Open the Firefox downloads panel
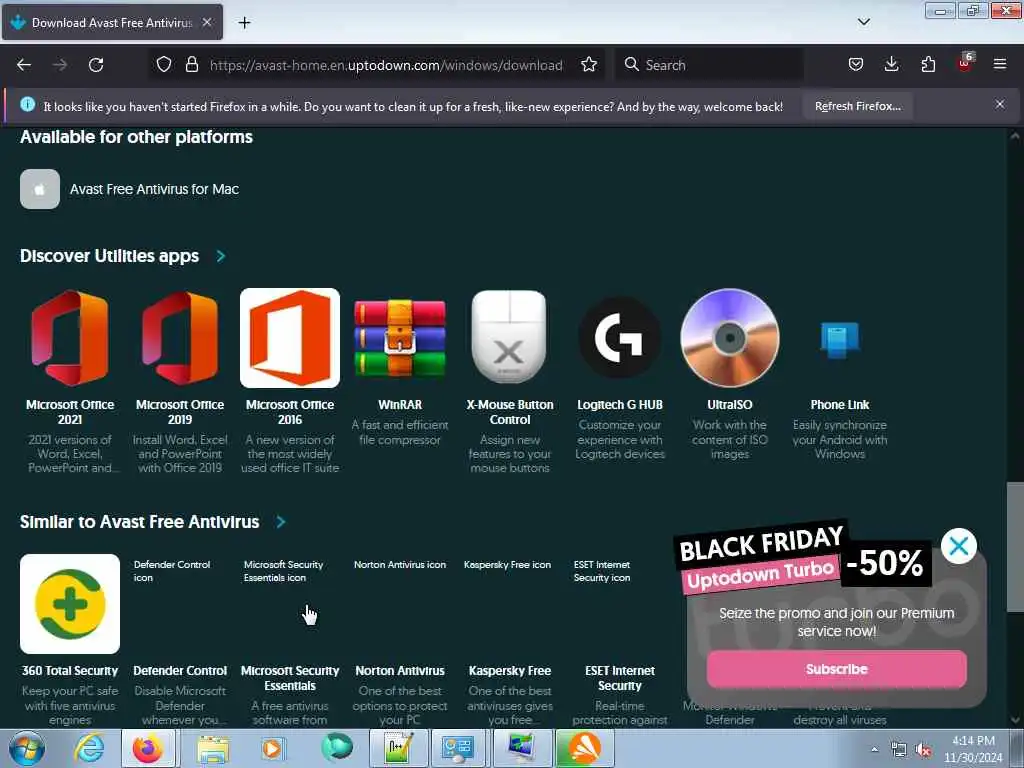 tap(891, 64)
